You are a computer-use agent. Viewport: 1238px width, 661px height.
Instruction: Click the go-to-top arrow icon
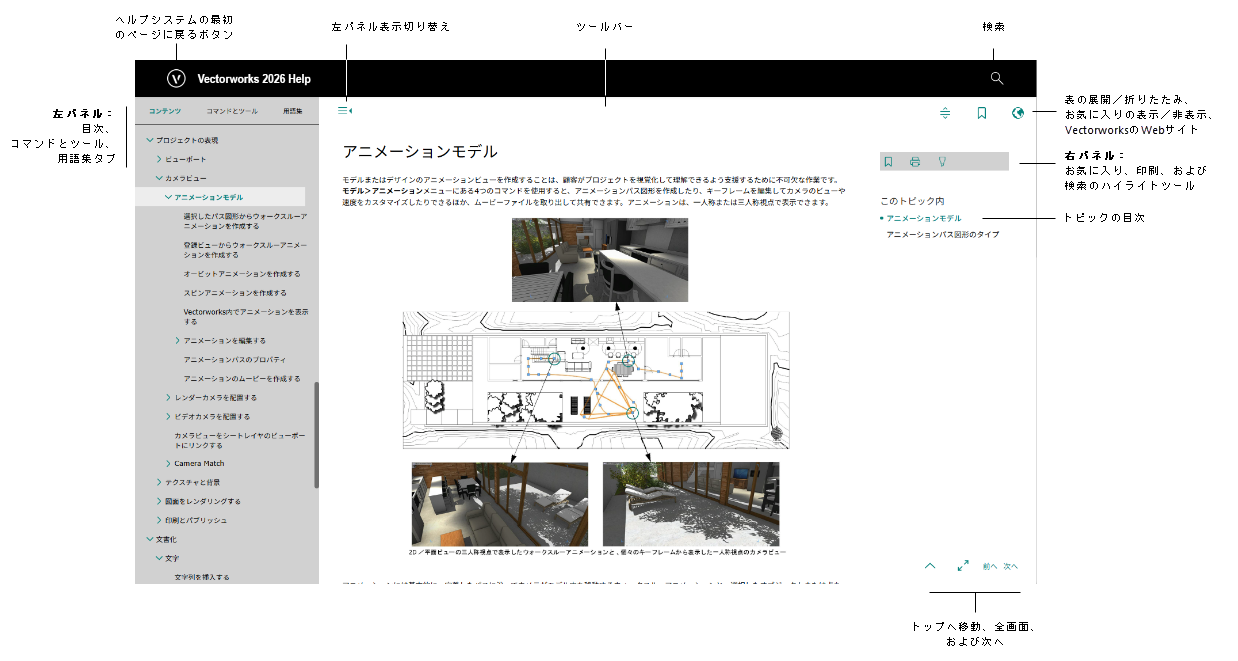tap(930, 565)
